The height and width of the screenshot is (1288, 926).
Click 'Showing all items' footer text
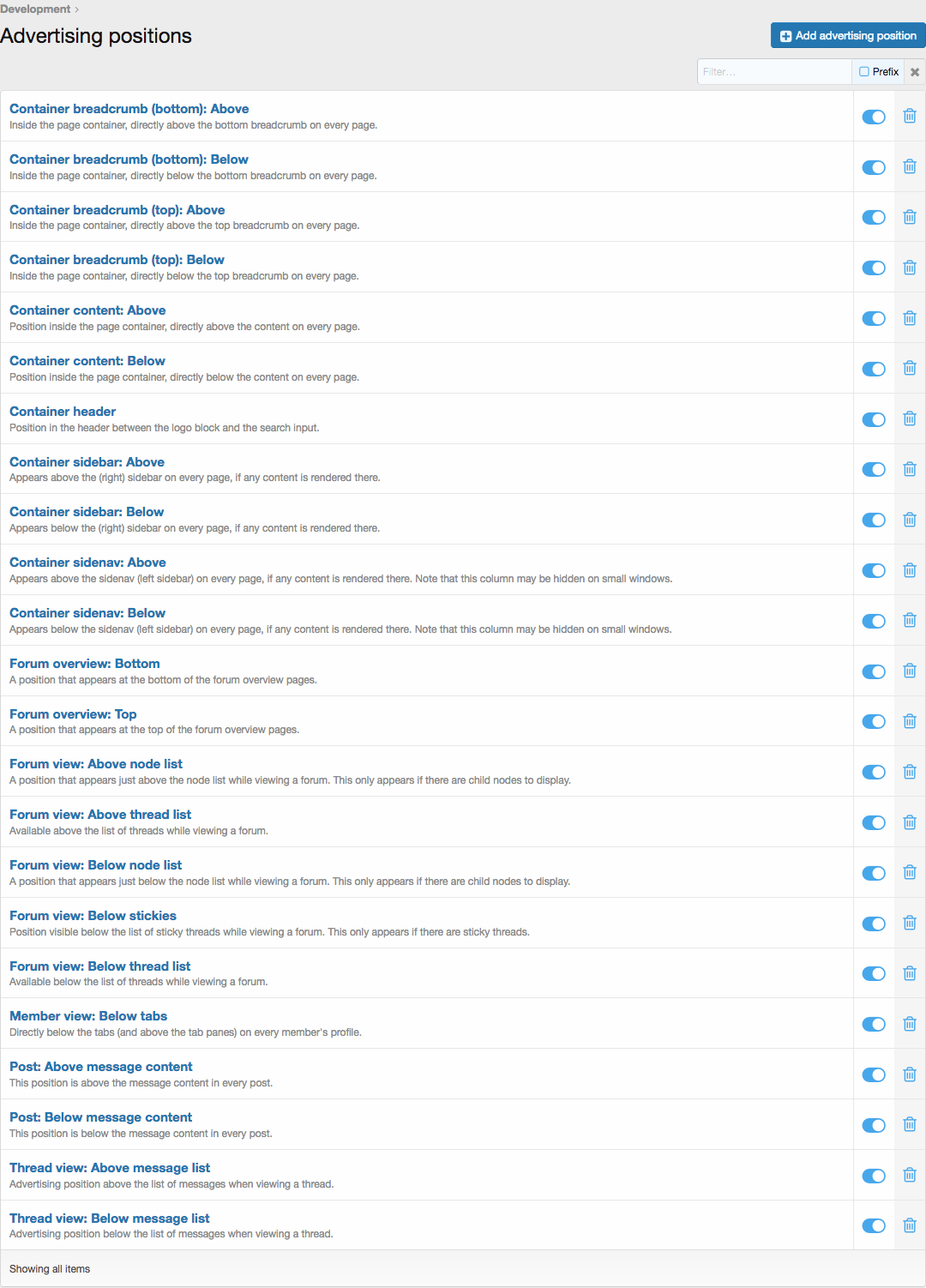tap(50, 1269)
